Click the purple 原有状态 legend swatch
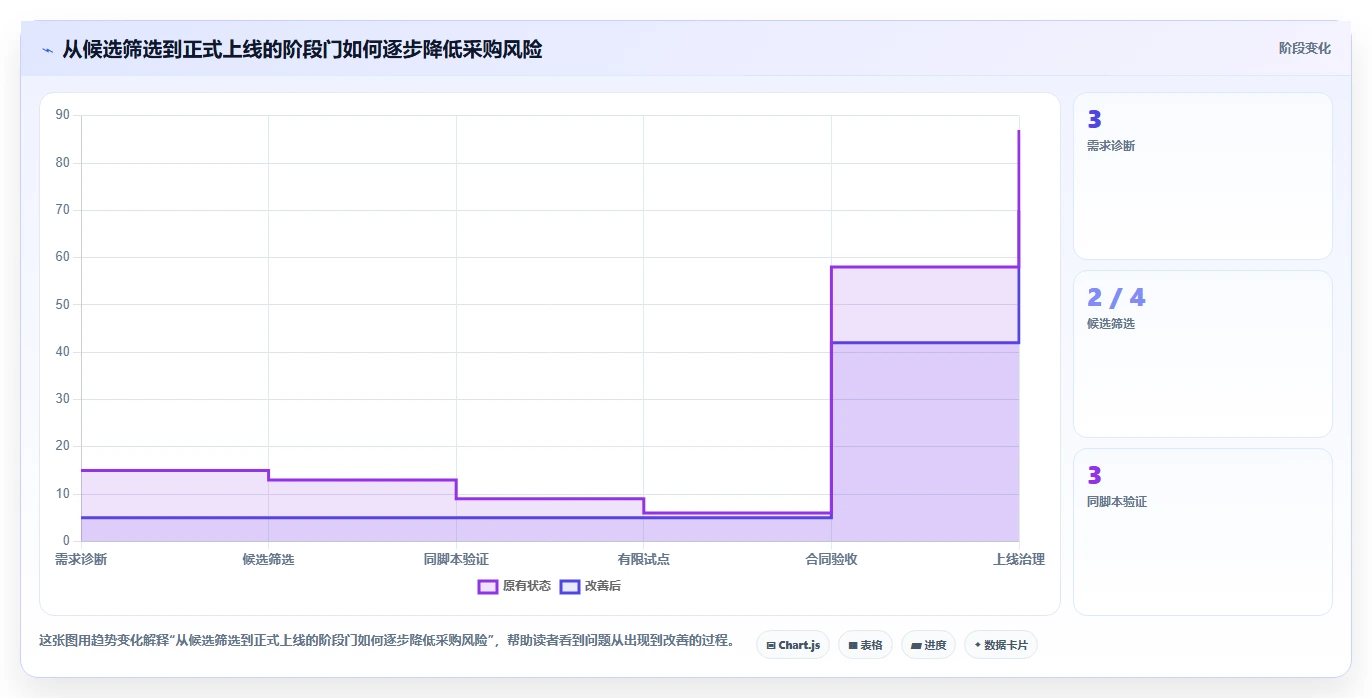Screen dimensions: 1372x698 coord(488,586)
